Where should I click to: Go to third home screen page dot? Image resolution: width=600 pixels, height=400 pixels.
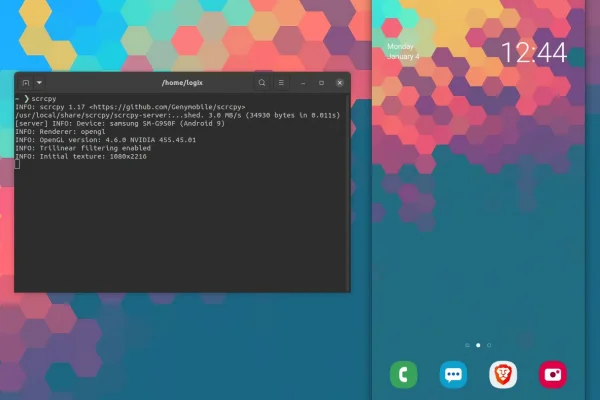[489, 345]
